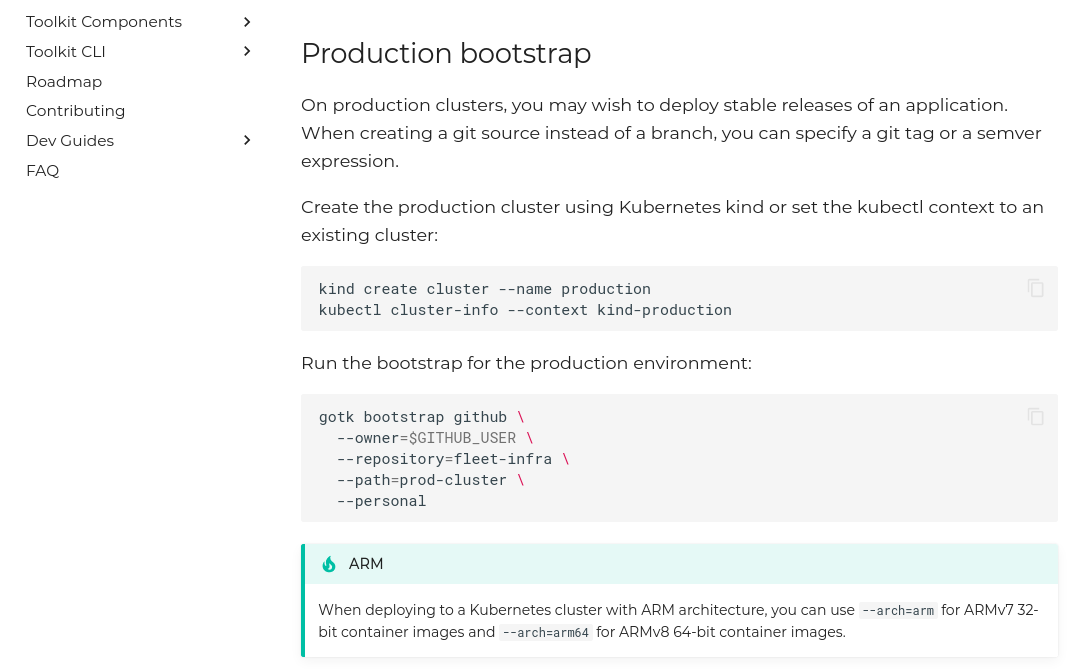This screenshot has height=669, width=1084.
Task: Select the --arch=arm64 inline code chip
Action: [x=545, y=632]
